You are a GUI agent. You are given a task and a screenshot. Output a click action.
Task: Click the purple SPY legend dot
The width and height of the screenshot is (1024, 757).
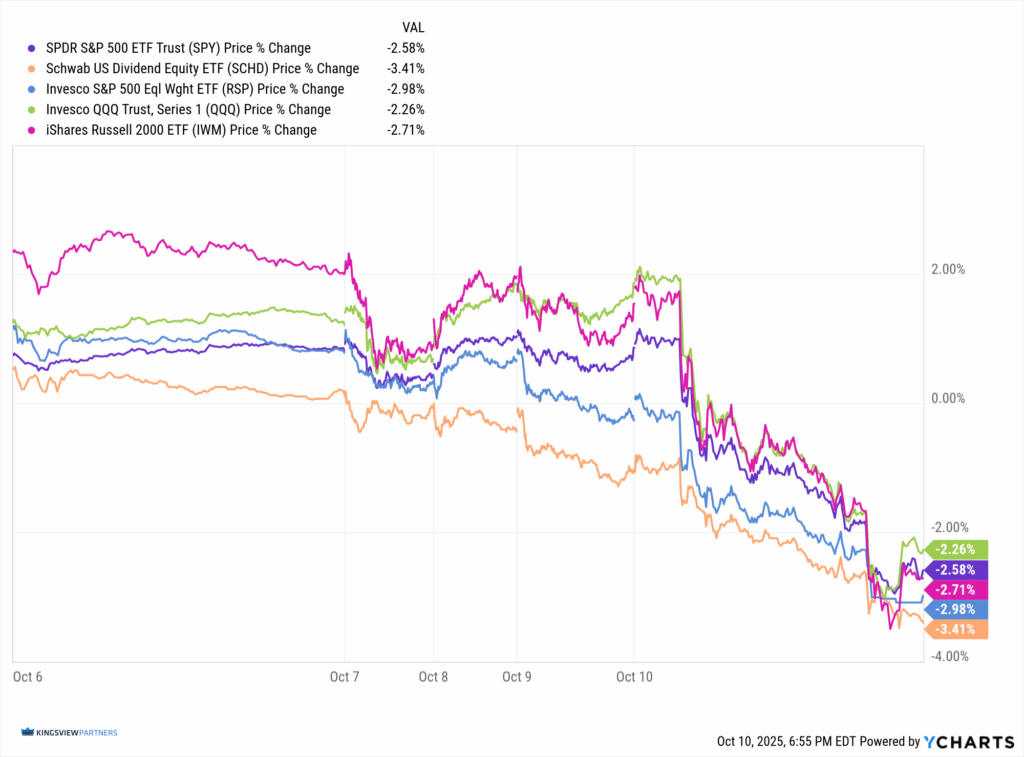tap(32, 48)
